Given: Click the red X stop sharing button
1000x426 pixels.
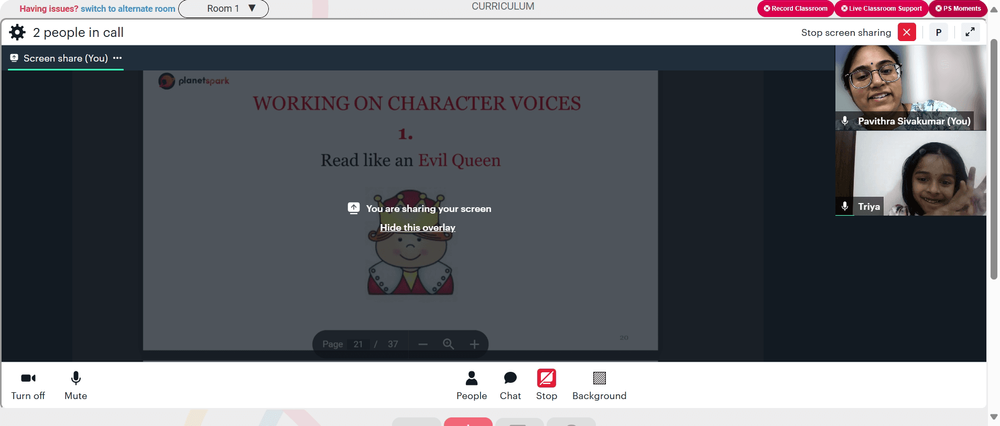Looking at the screenshot, I should click(906, 32).
